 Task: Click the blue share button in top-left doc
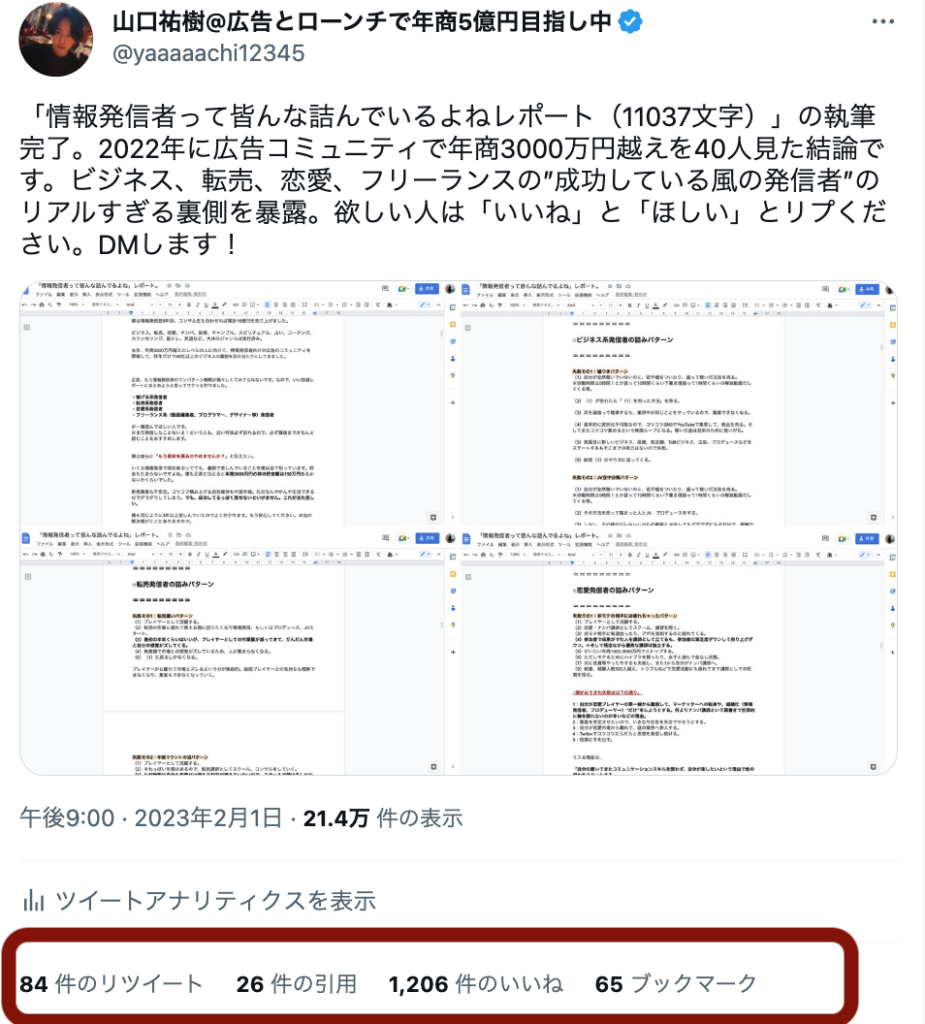click(x=427, y=289)
